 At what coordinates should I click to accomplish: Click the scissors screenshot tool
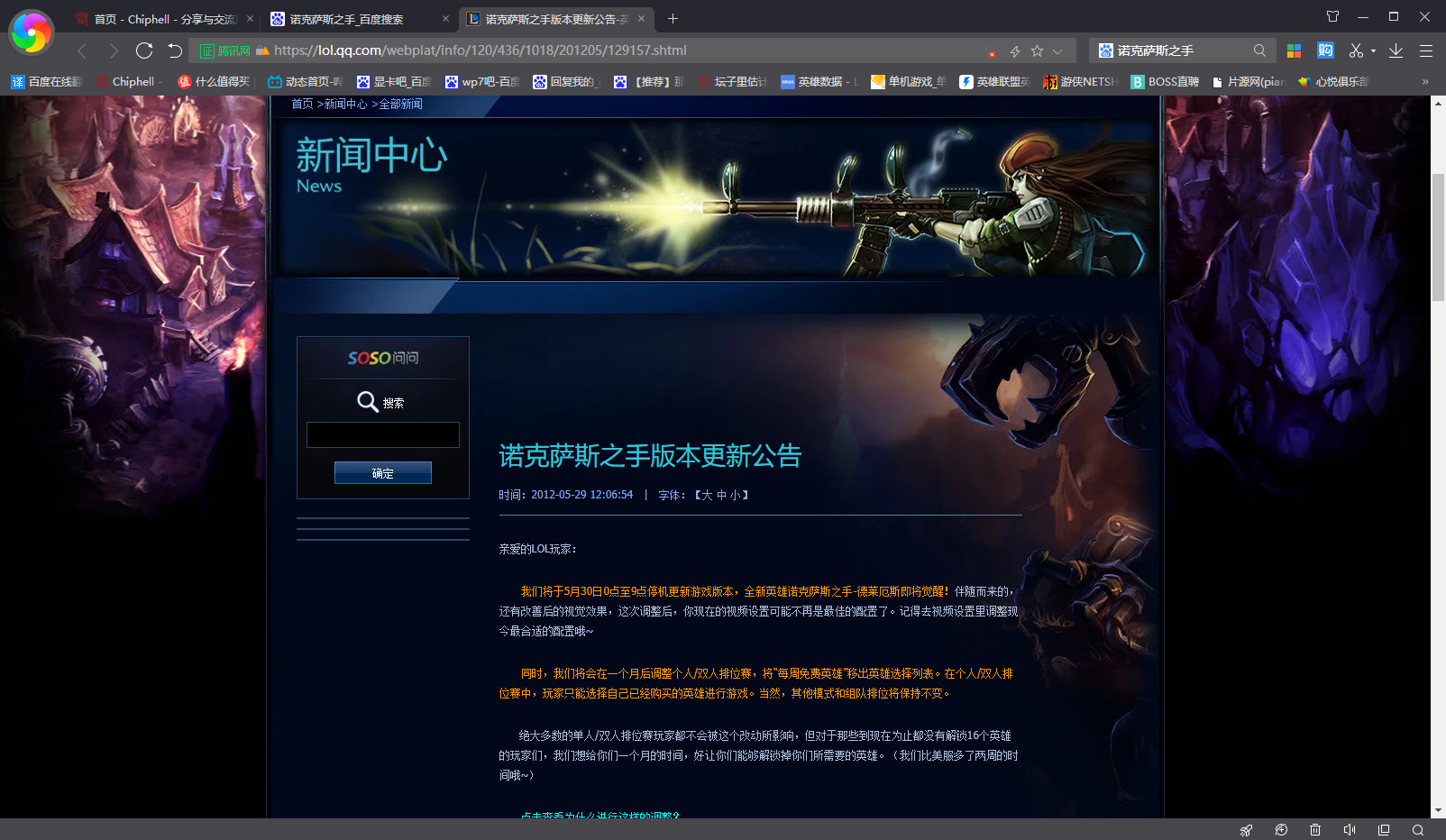pos(1356,50)
